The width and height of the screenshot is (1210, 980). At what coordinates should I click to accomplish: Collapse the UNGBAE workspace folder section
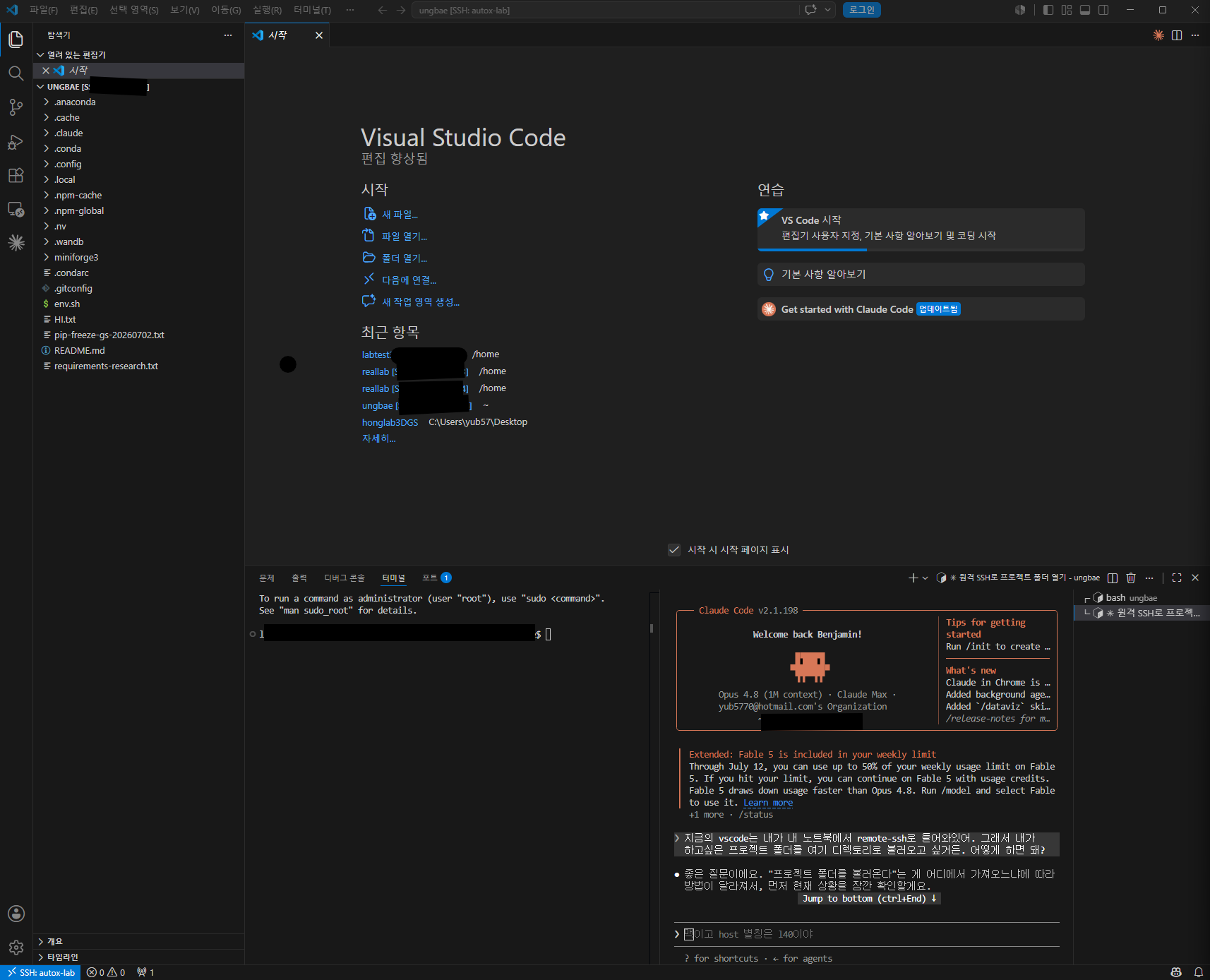coord(138,87)
